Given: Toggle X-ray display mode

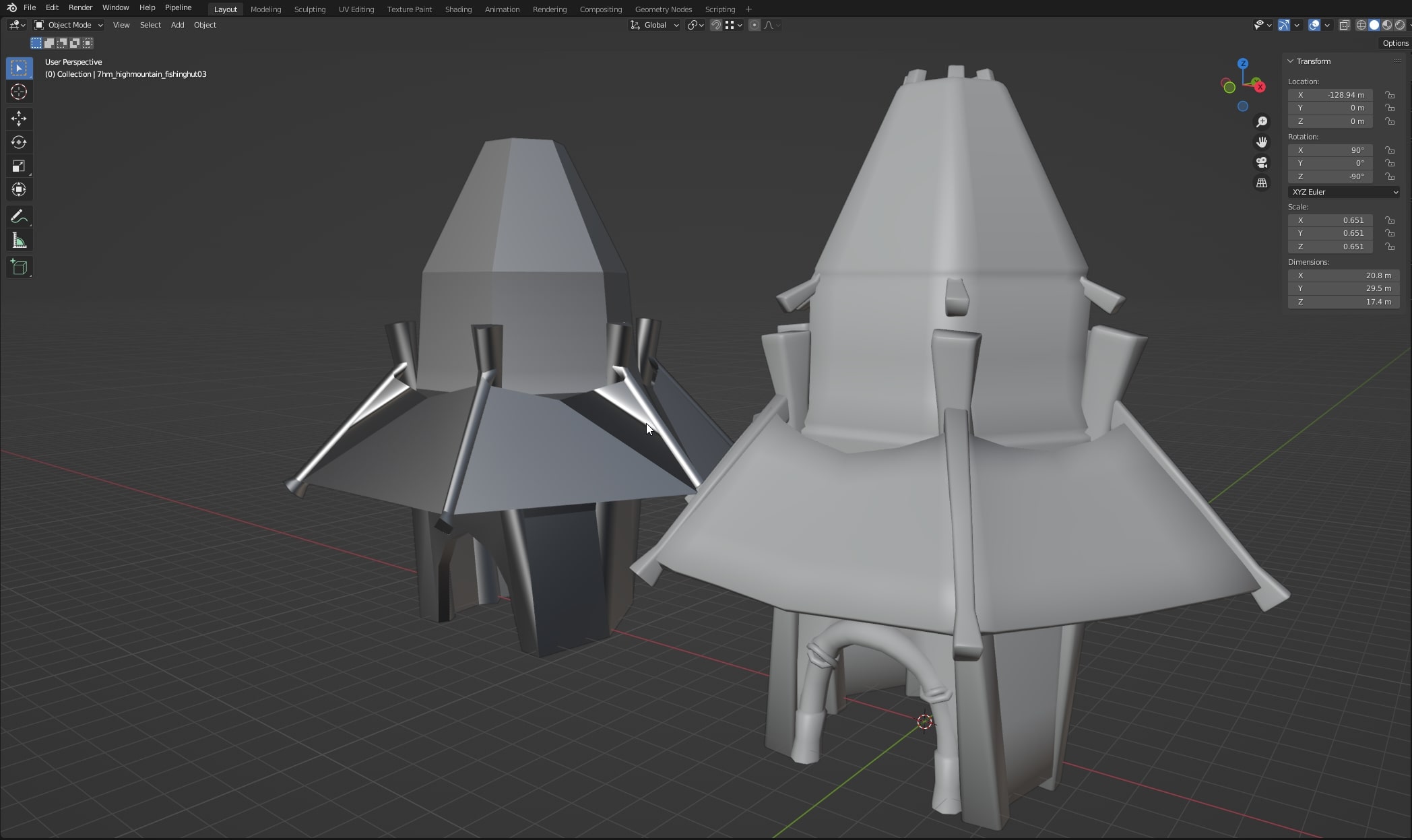Looking at the screenshot, I should 1344,25.
